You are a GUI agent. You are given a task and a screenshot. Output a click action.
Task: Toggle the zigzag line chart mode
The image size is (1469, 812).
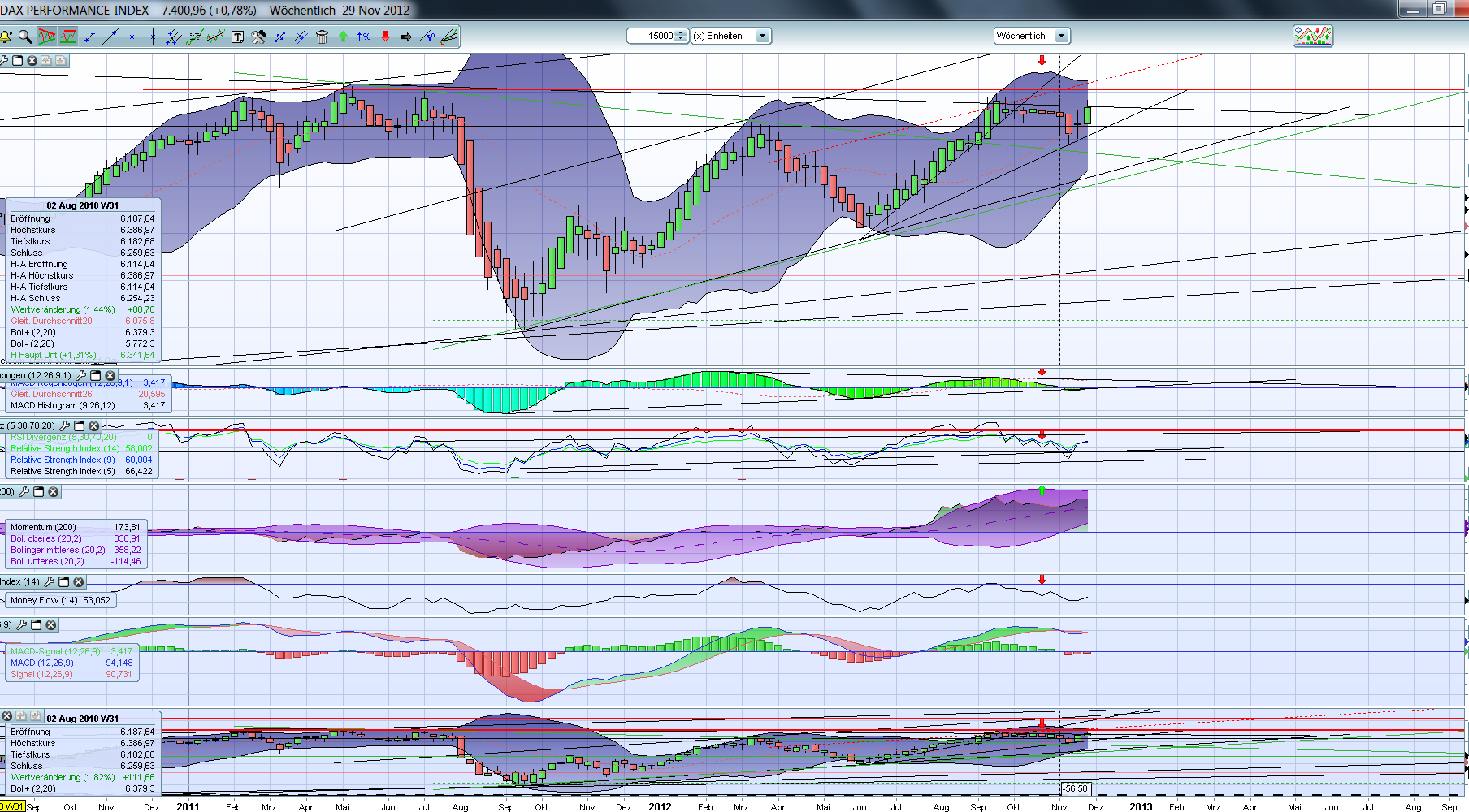point(67,36)
